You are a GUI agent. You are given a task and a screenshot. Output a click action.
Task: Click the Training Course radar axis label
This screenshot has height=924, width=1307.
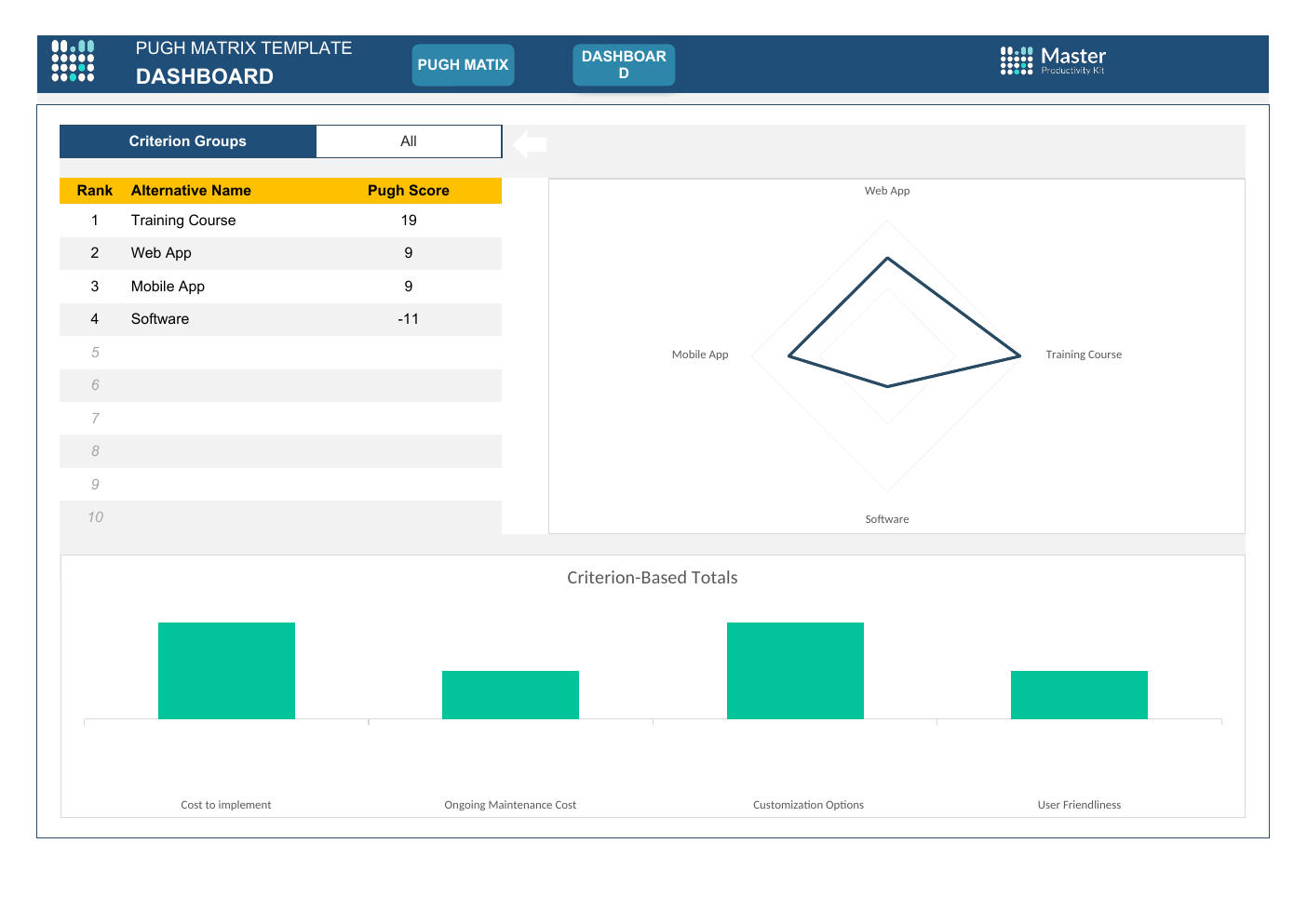(x=1084, y=355)
